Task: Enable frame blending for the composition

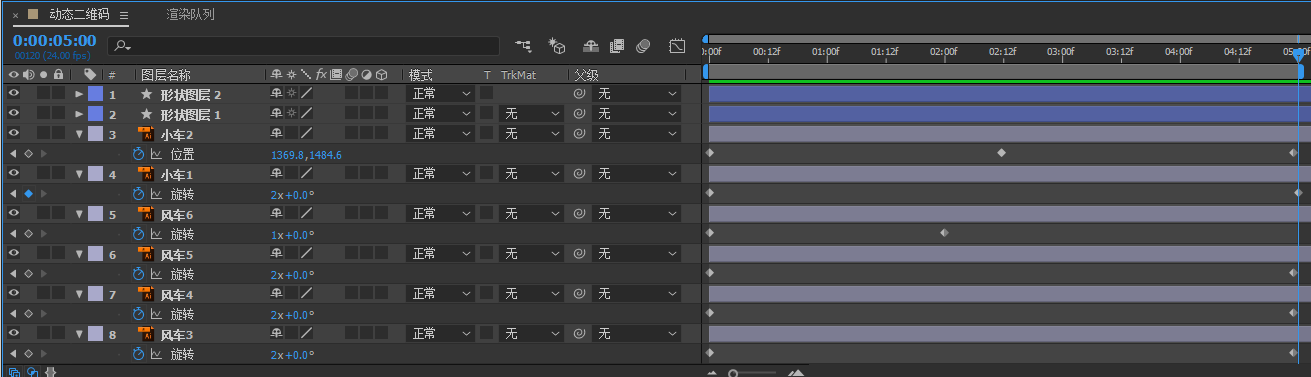Action: click(617, 46)
